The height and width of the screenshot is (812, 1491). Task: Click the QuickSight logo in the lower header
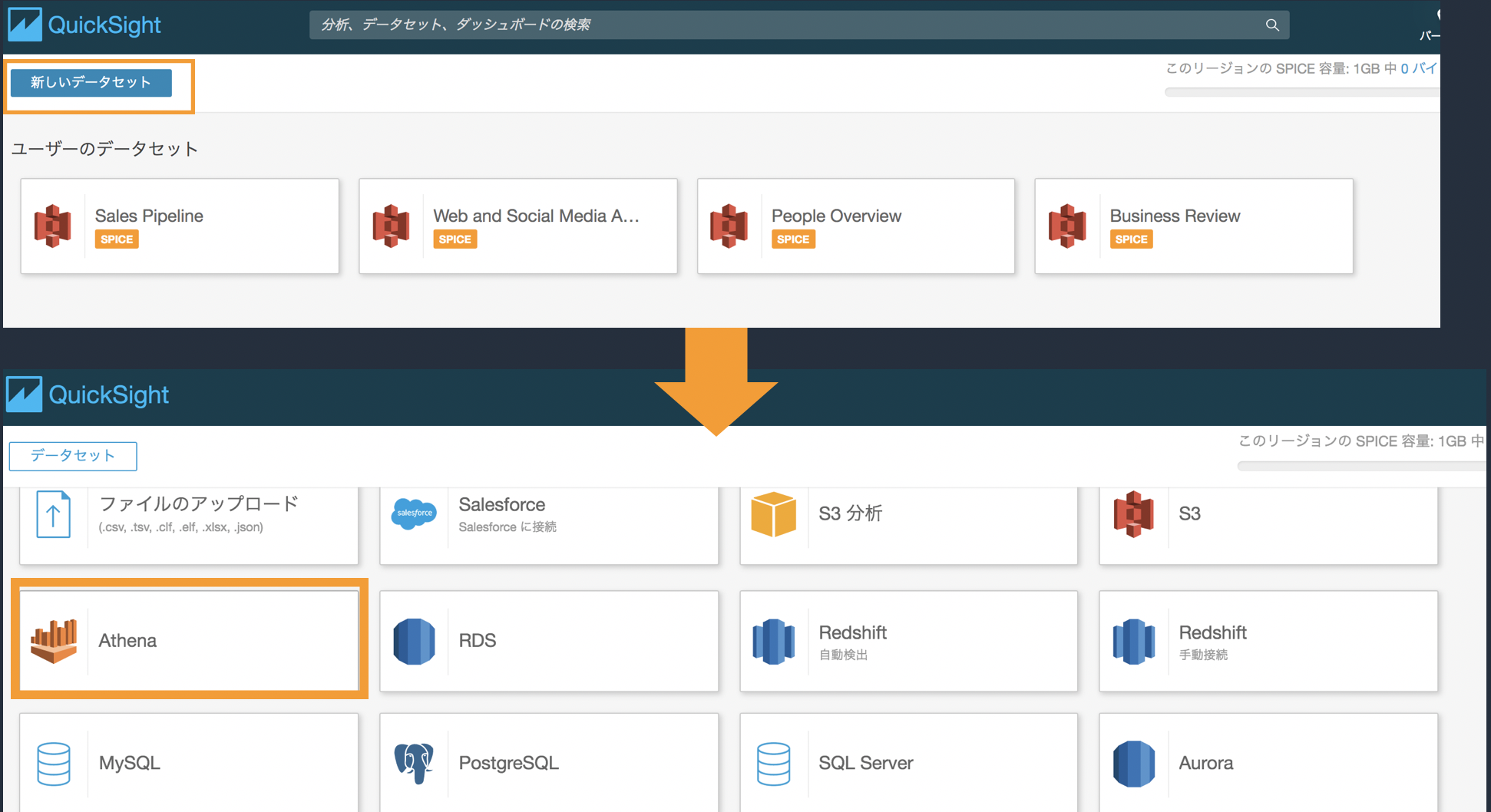pyautogui.click(x=88, y=394)
